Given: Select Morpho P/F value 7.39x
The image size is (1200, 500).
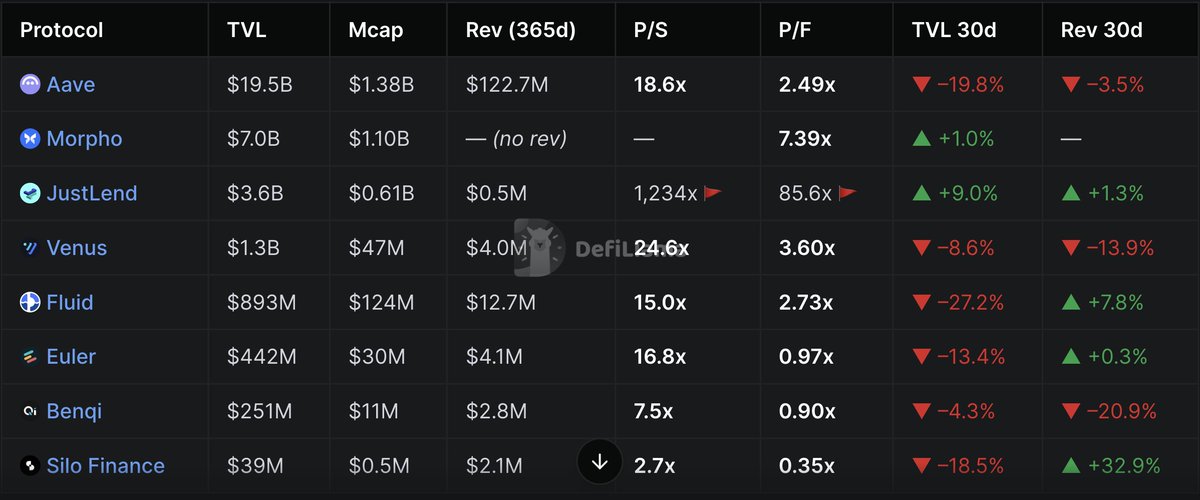Looking at the screenshot, I should point(805,139).
